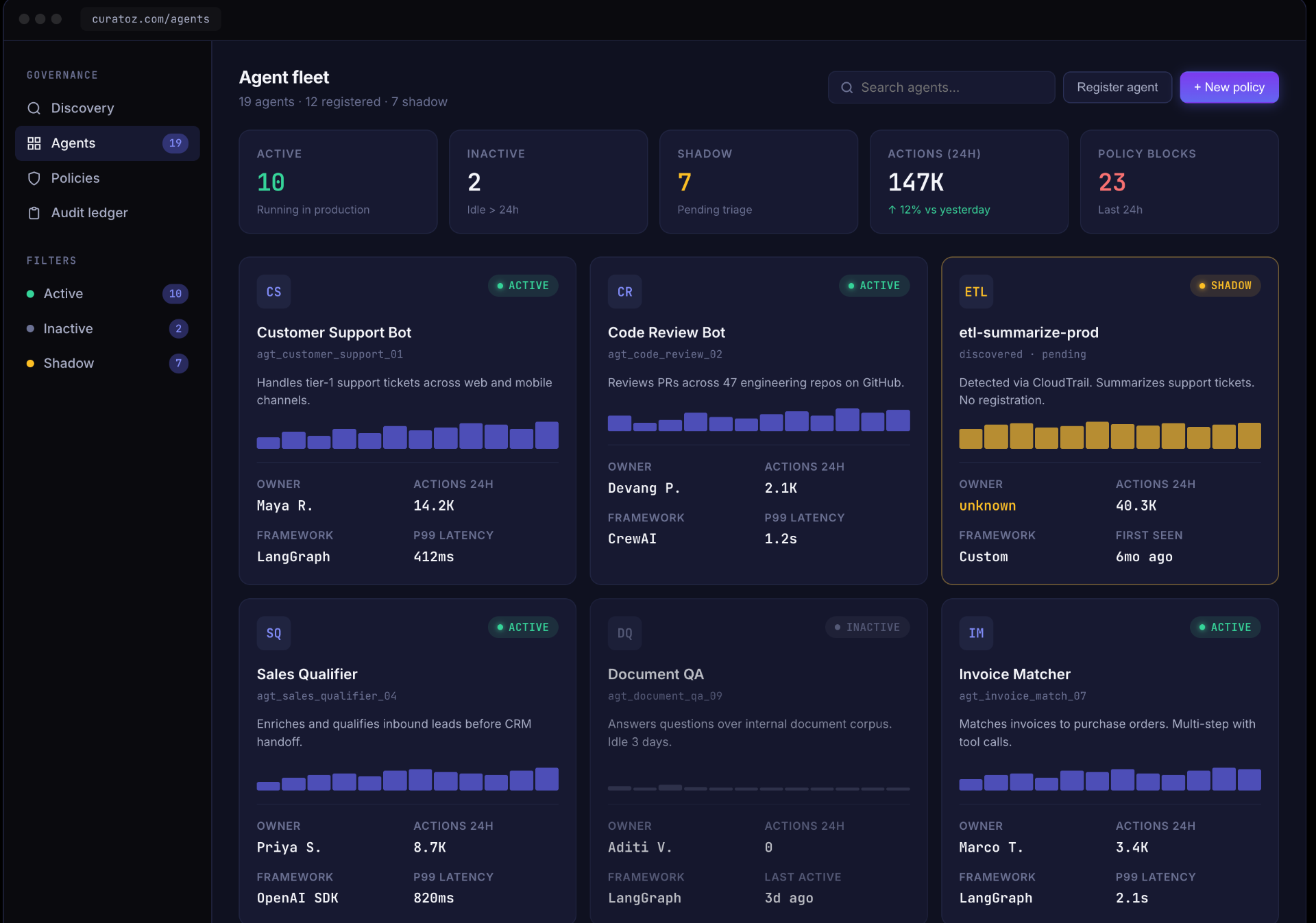Click the 412ms P99 latency value

[433, 557]
